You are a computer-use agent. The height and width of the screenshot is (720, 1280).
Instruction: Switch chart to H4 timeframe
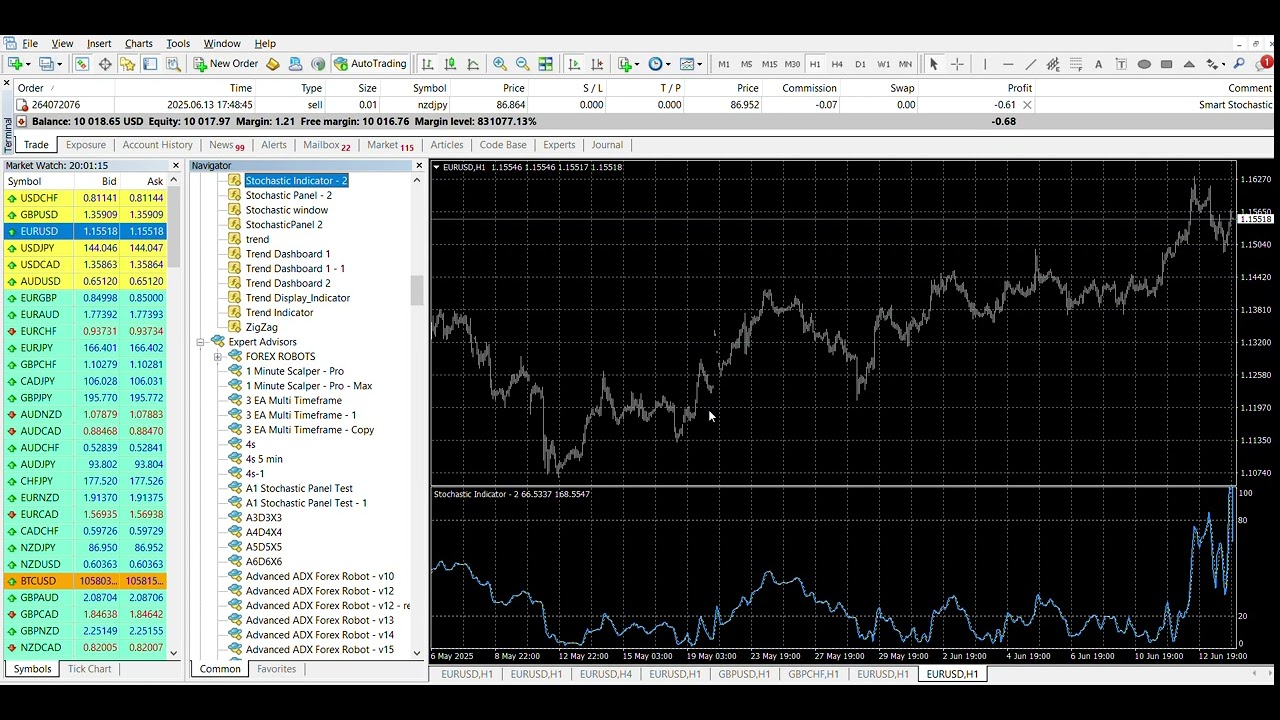point(837,64)
